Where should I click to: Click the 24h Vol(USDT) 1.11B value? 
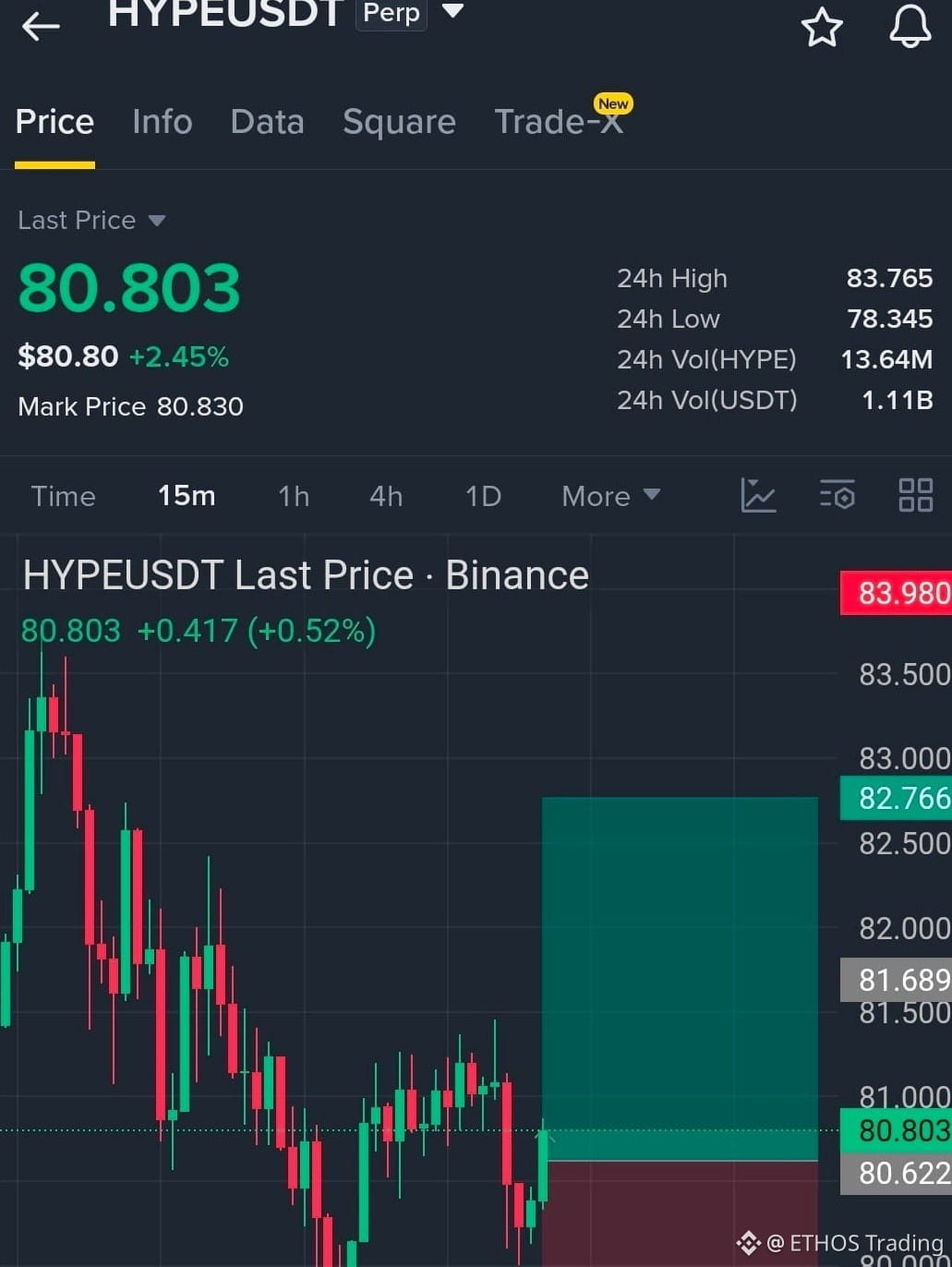[x=897, y=400]
